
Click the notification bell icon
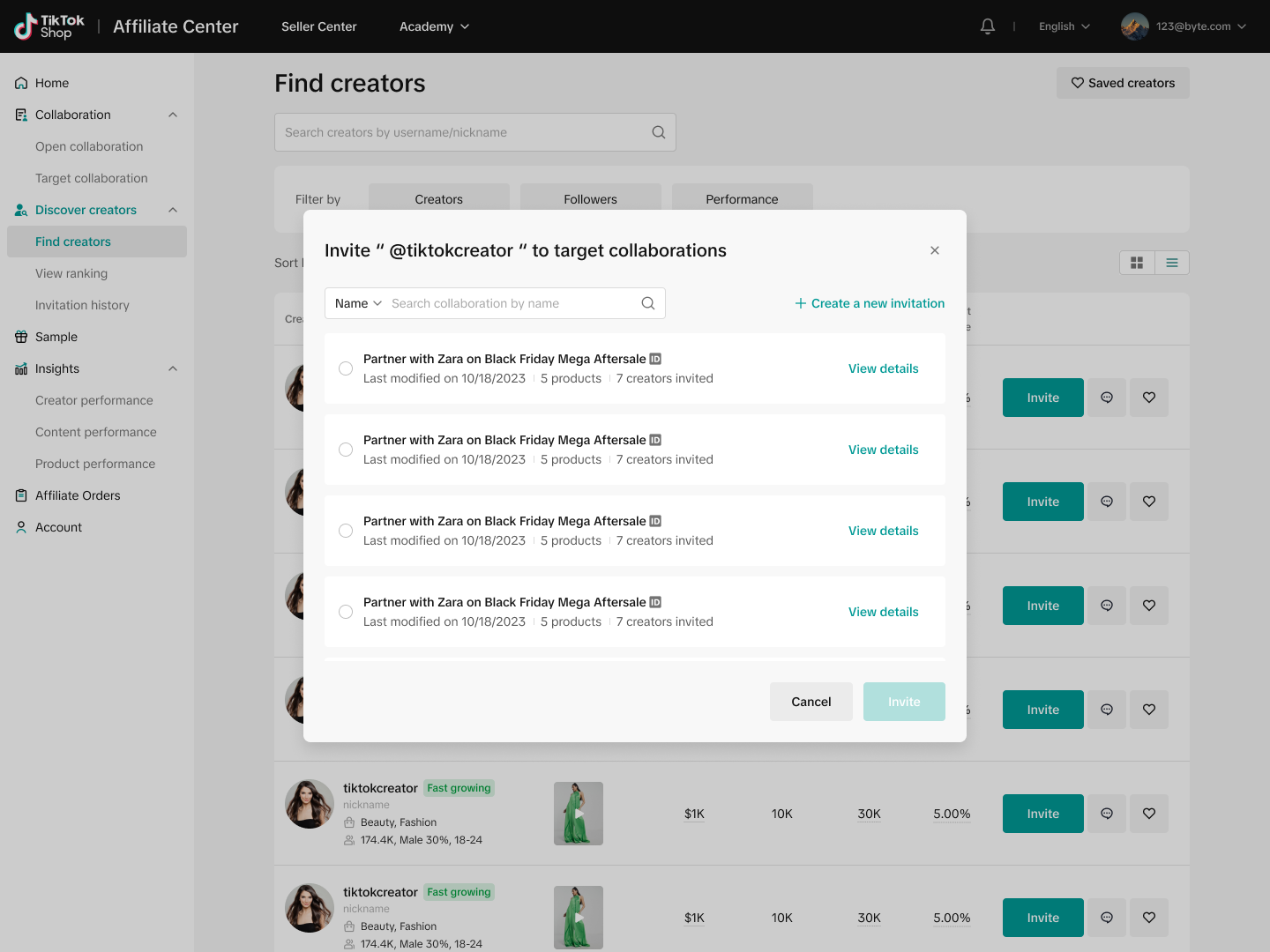(x=988, y=26)
